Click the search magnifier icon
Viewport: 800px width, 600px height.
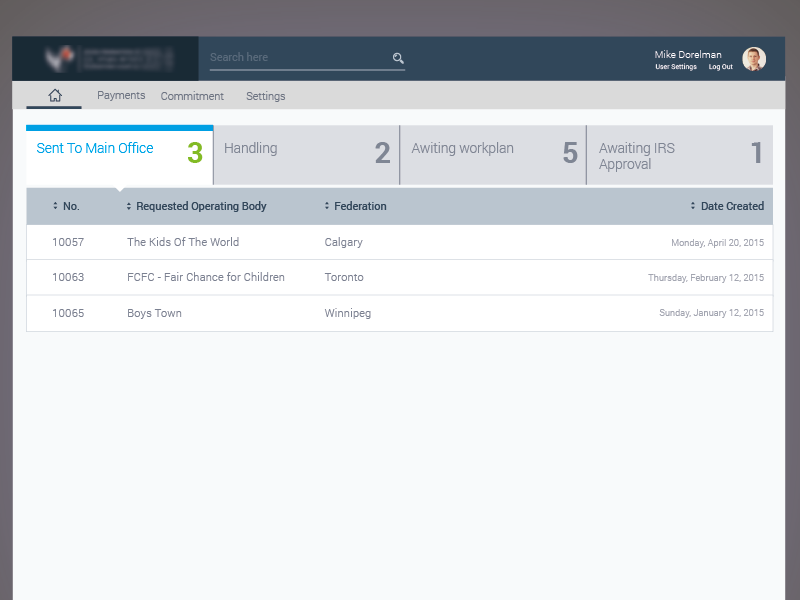pyautogui.click(x=398, y=58)
